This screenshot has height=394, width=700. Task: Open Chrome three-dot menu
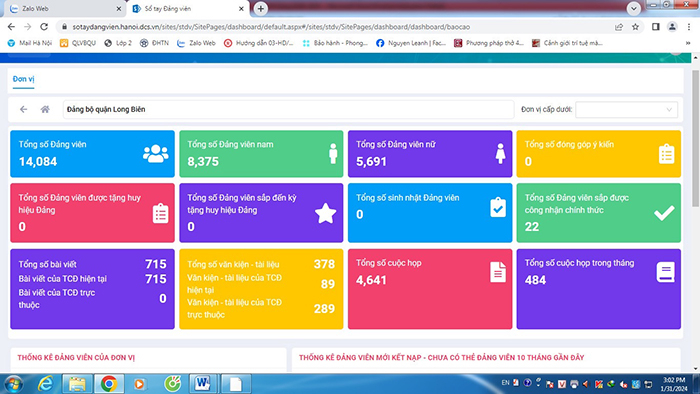coord(688,27)
